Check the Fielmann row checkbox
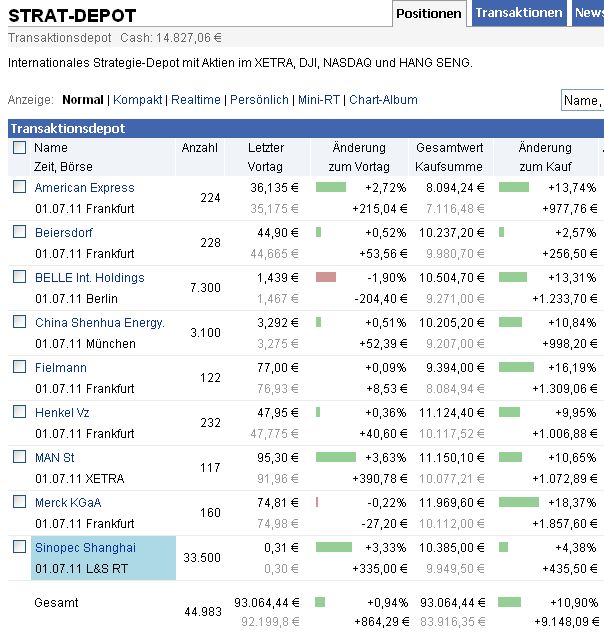The height and width of the screenshot is (643, 604). [19, 367]
